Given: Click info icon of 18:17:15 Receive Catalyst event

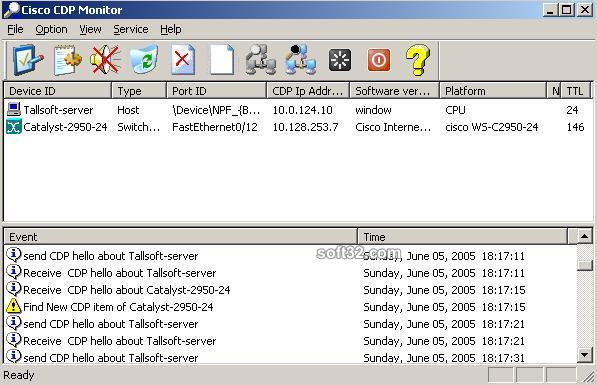Looking at the screenshot, I should click(x=14, y=289).
